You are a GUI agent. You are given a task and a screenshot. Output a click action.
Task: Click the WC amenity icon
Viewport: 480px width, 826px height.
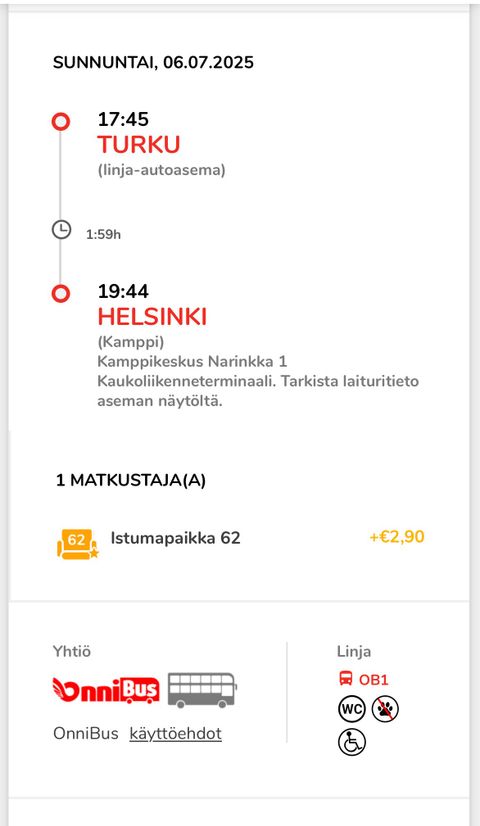point(351,709)
